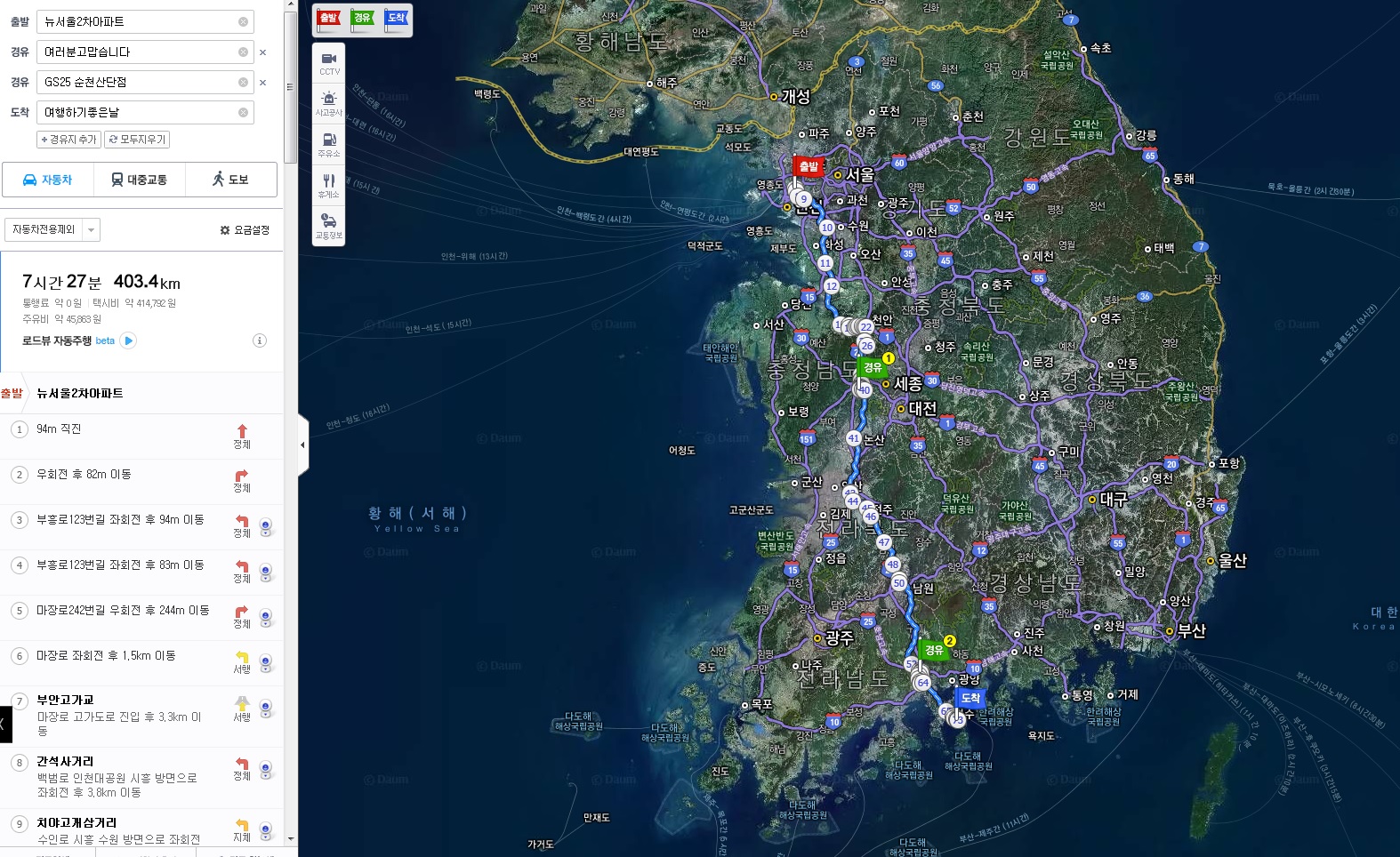Show 휴게소 rest areas on map
The height and width of the screenshot is (857, 1400).
click(329, 185)
